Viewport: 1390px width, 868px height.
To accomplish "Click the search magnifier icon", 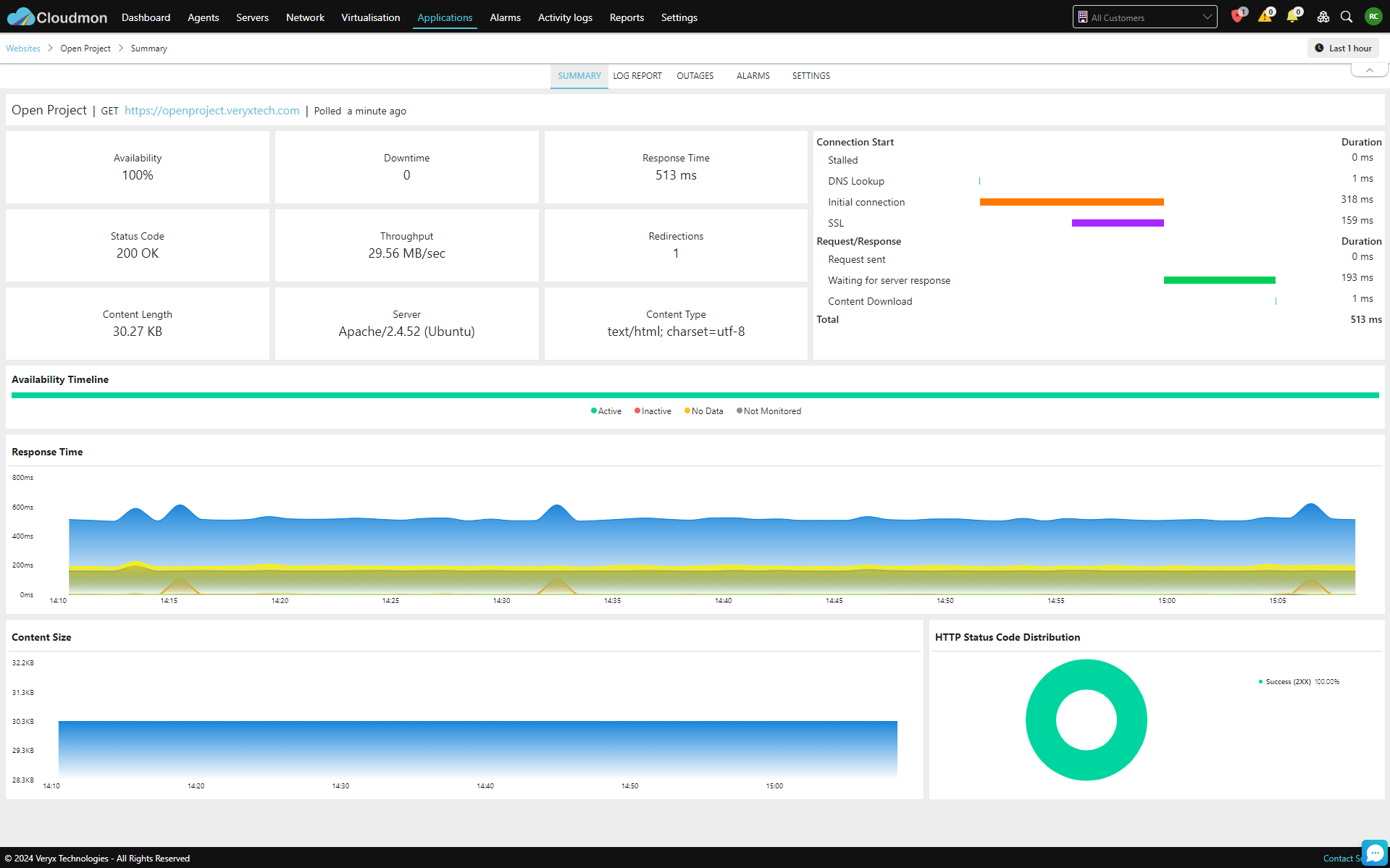I will [1347, 17].
